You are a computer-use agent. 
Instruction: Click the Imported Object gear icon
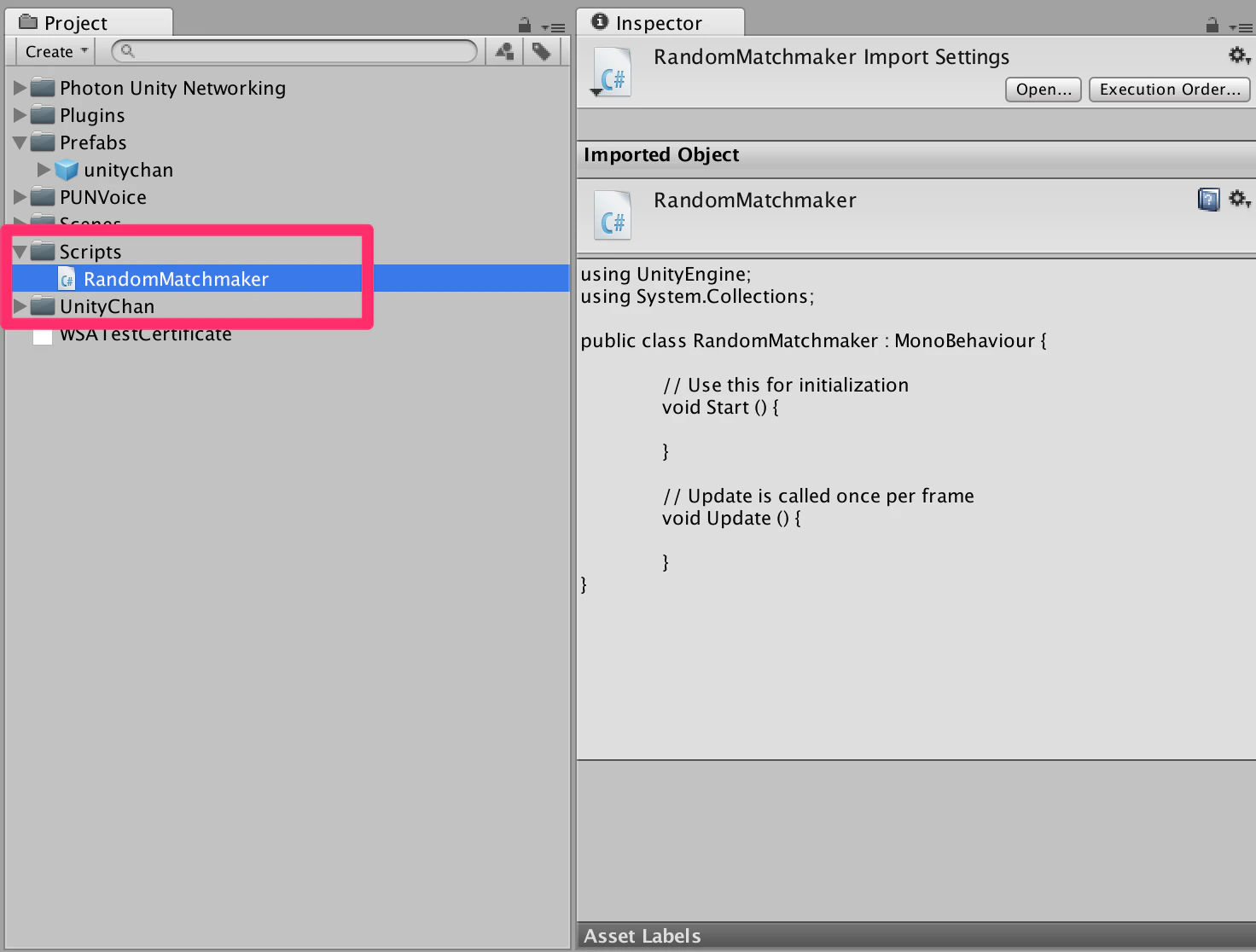click(x=1239, y=200)
